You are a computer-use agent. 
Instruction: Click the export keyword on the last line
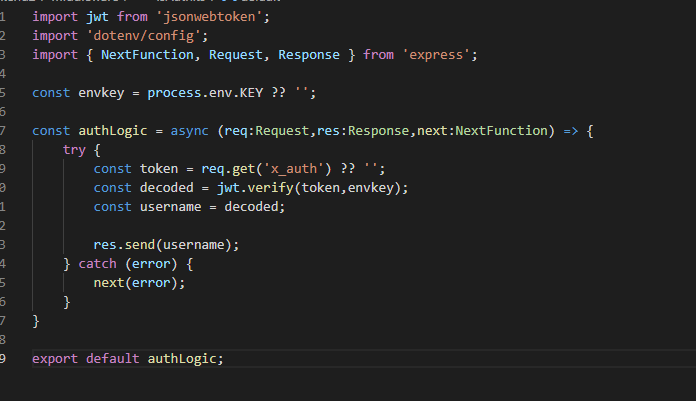tap(55, 359)
